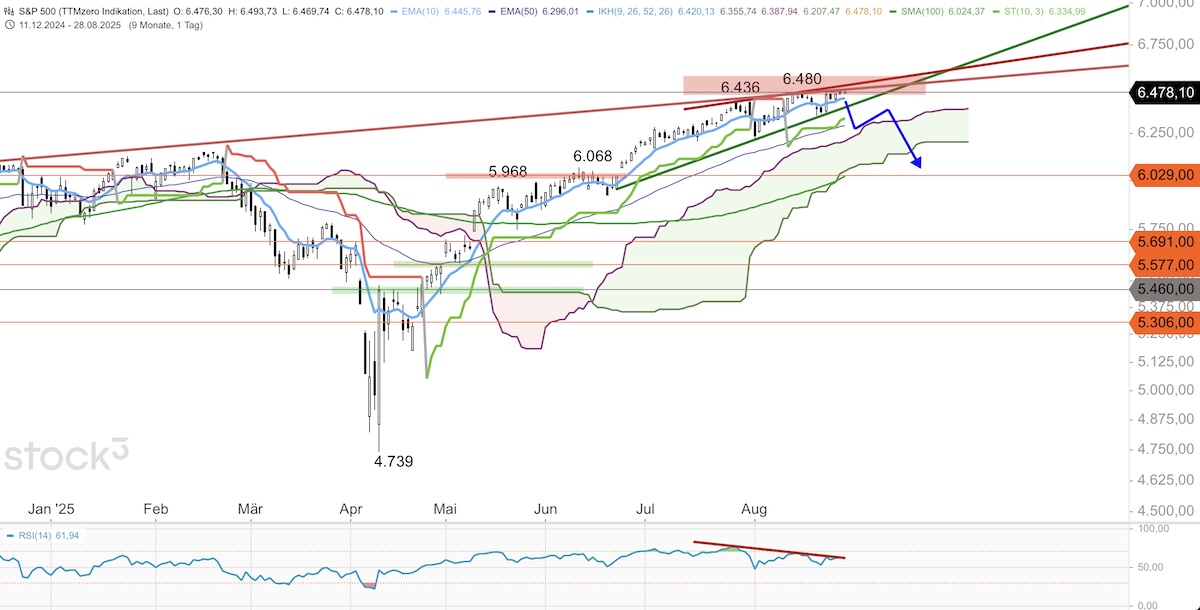
Task: Click the 6.029,00 price level tag
Action: (1164, 175)
